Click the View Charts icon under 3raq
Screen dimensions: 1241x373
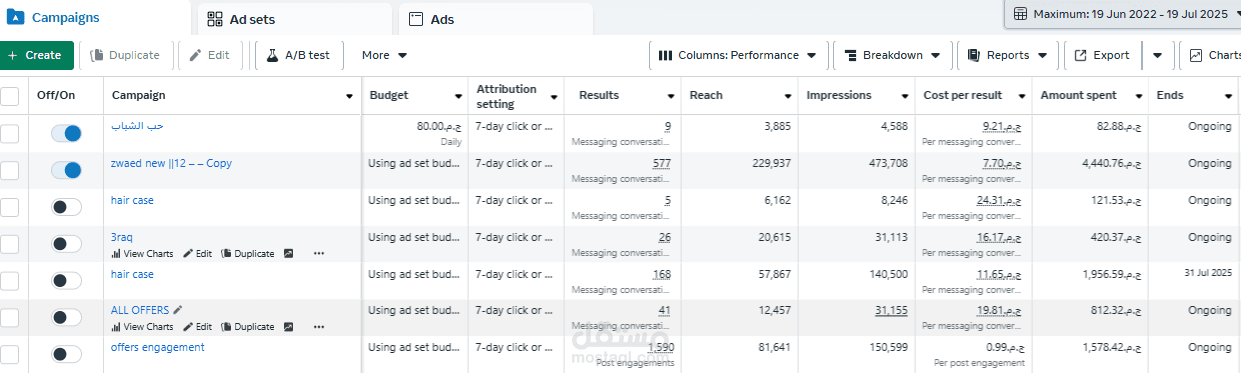tap(116, 254)
